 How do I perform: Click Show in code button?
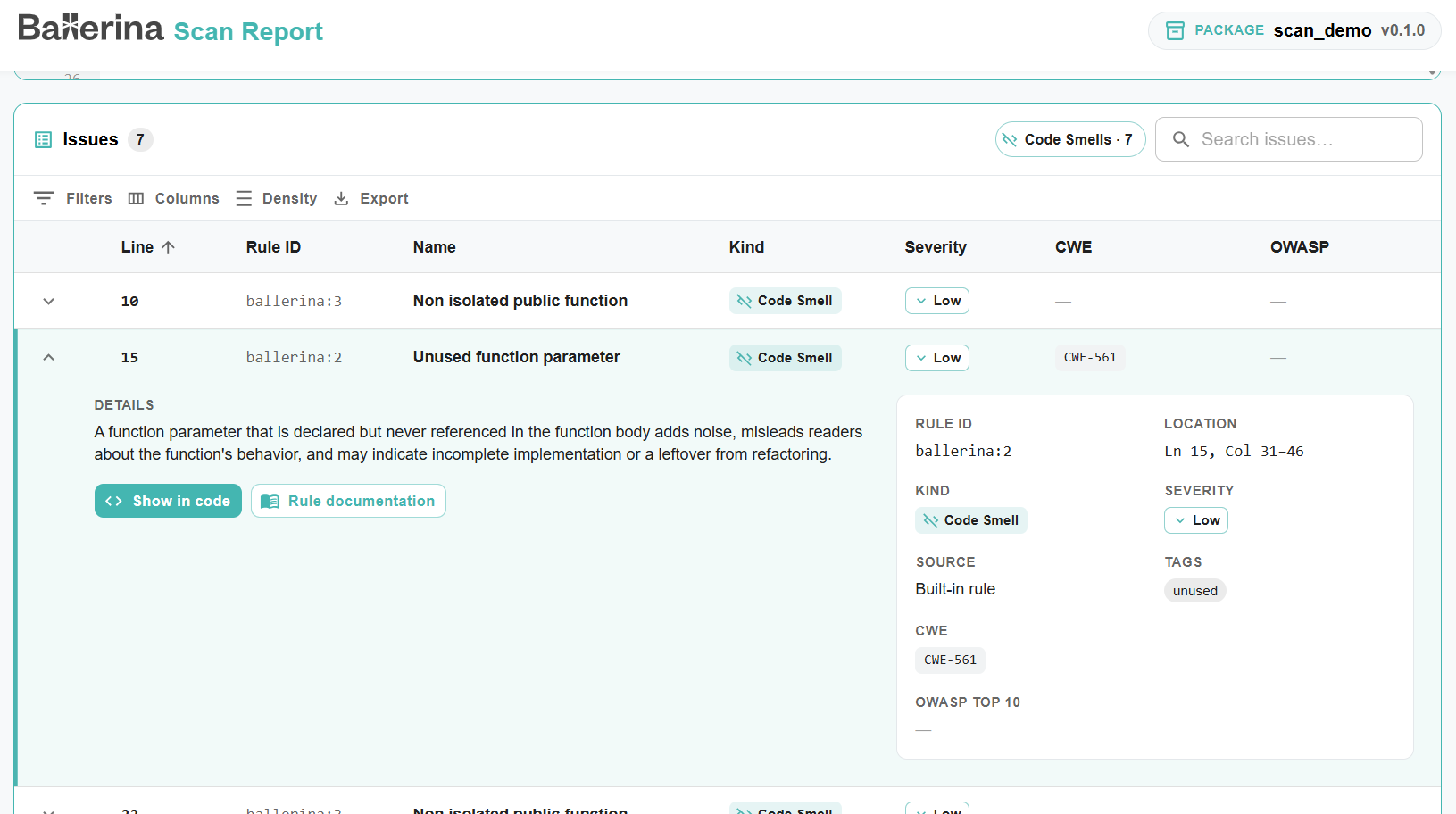point(168,501)
